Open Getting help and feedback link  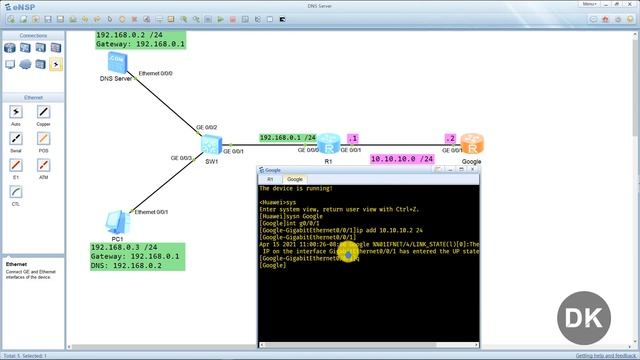coord(606,356)
